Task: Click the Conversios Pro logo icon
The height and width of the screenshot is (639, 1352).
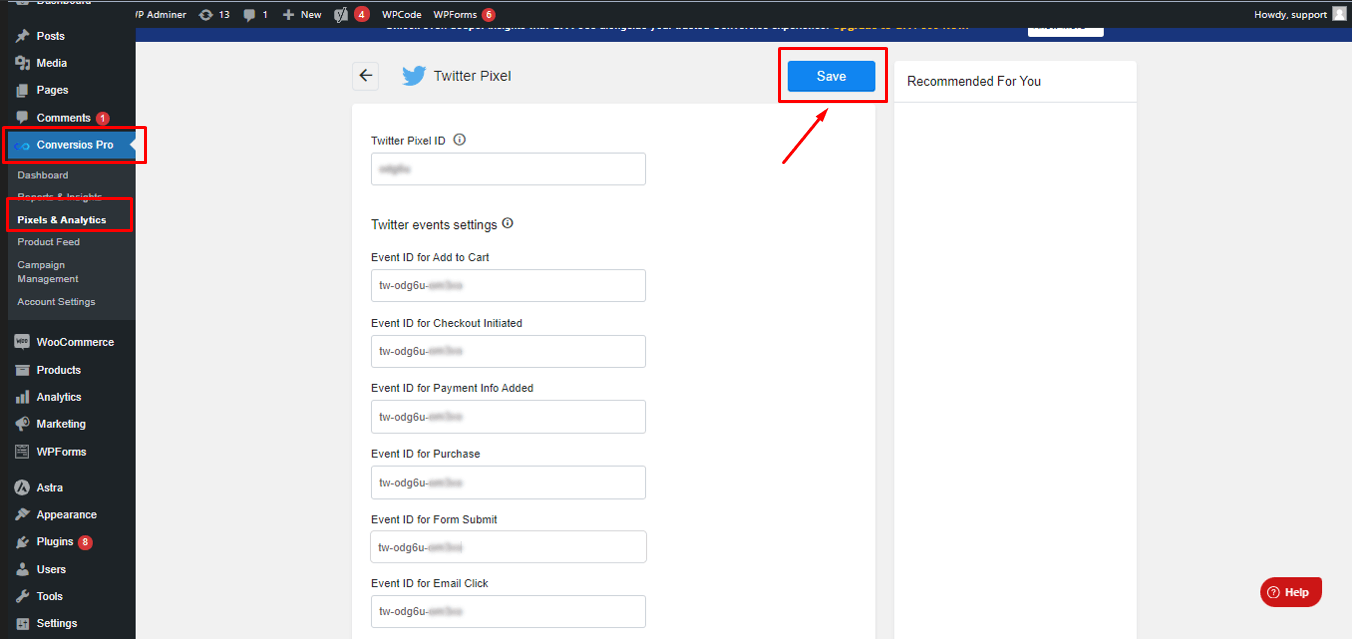Action: tap(24, 145)
